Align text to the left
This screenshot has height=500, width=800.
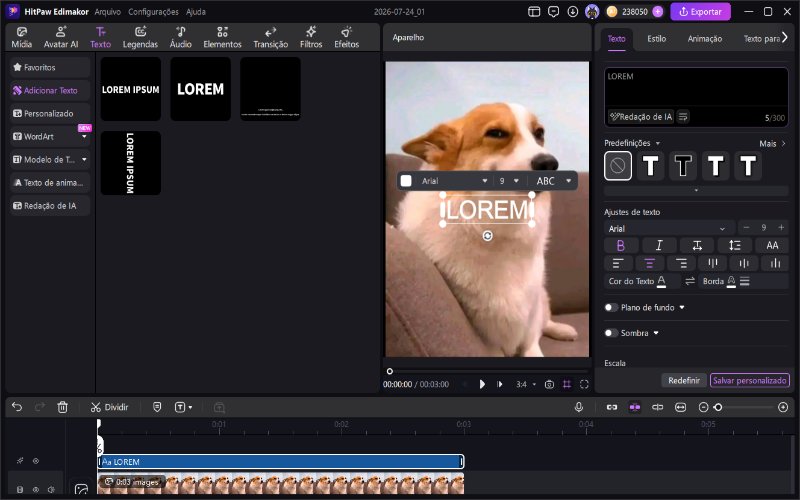click(618, 263)
